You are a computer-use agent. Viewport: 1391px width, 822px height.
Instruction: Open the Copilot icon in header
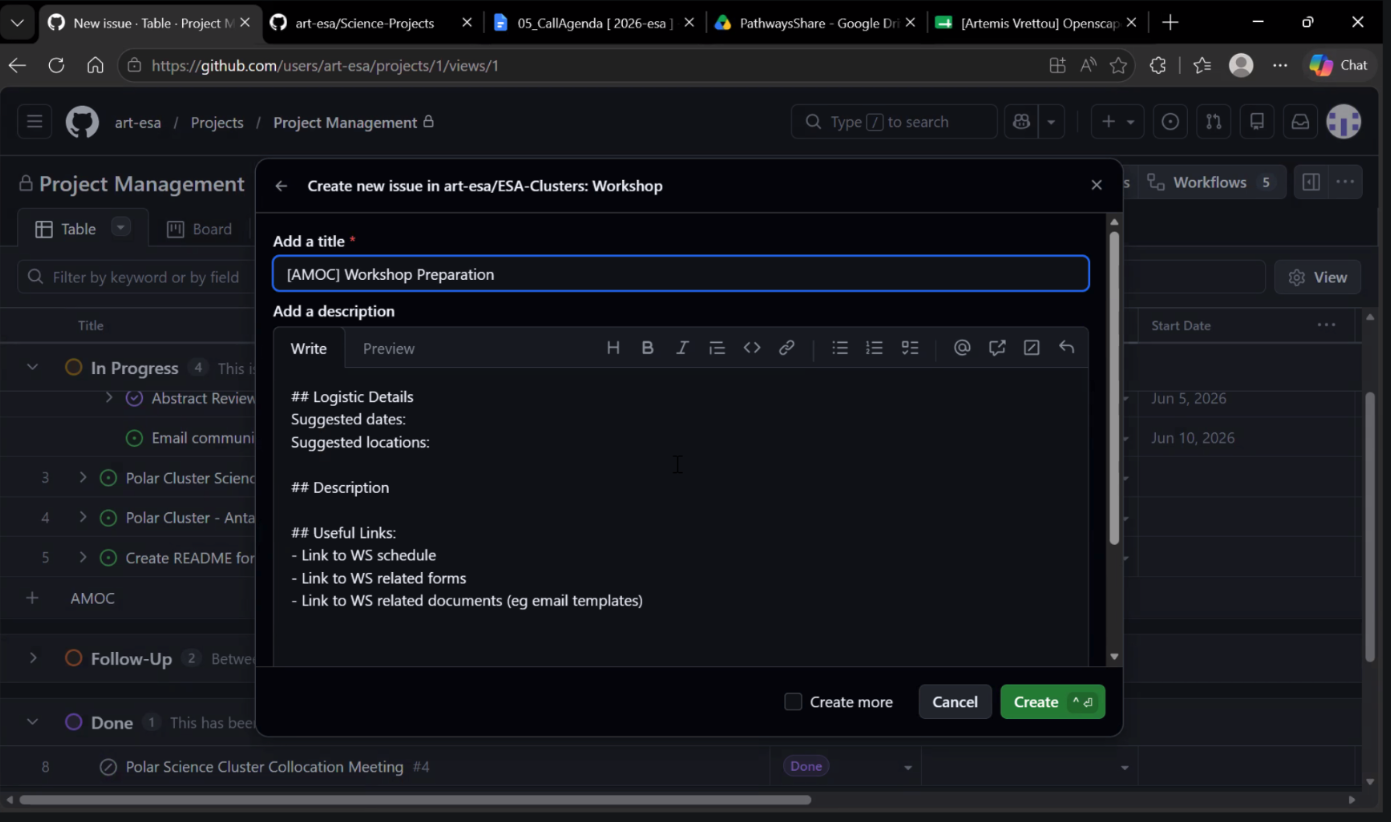click(1021, 122)
